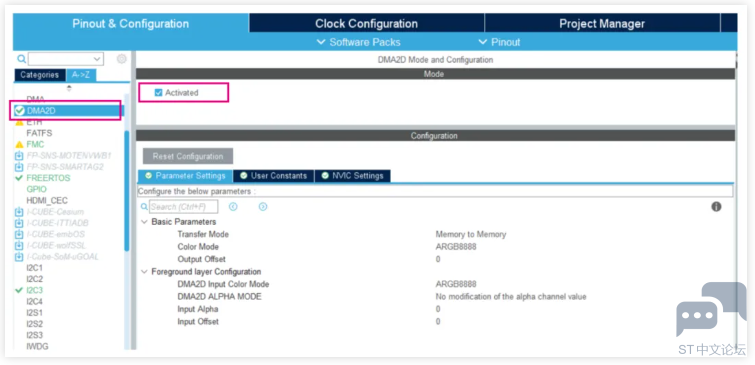Click the Output Offset value 0
The image size is (755, 365).
pos(438,260)
